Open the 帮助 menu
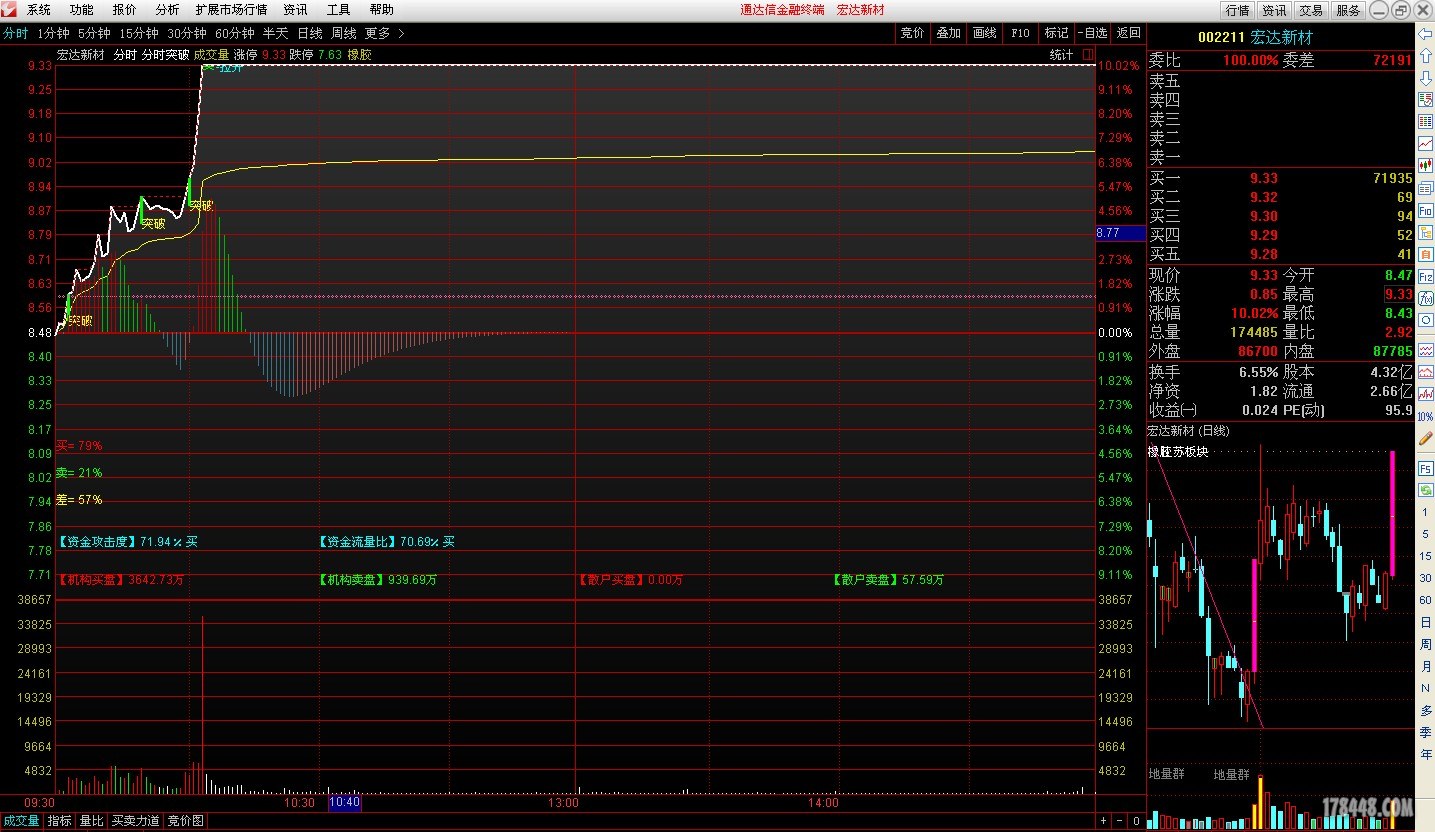This screenshot has height=832, width=1435. [x=381, y=10]
